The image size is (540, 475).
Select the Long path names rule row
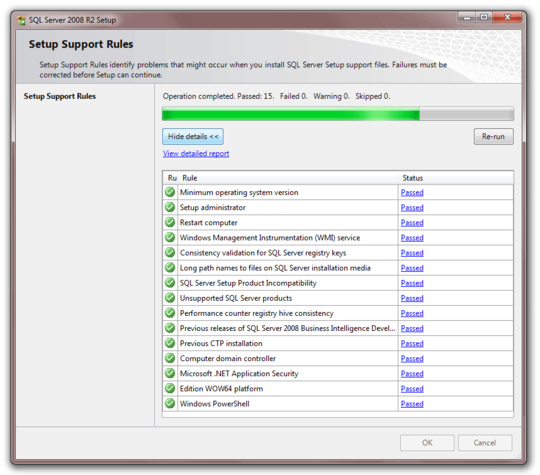tap(338, 268)
